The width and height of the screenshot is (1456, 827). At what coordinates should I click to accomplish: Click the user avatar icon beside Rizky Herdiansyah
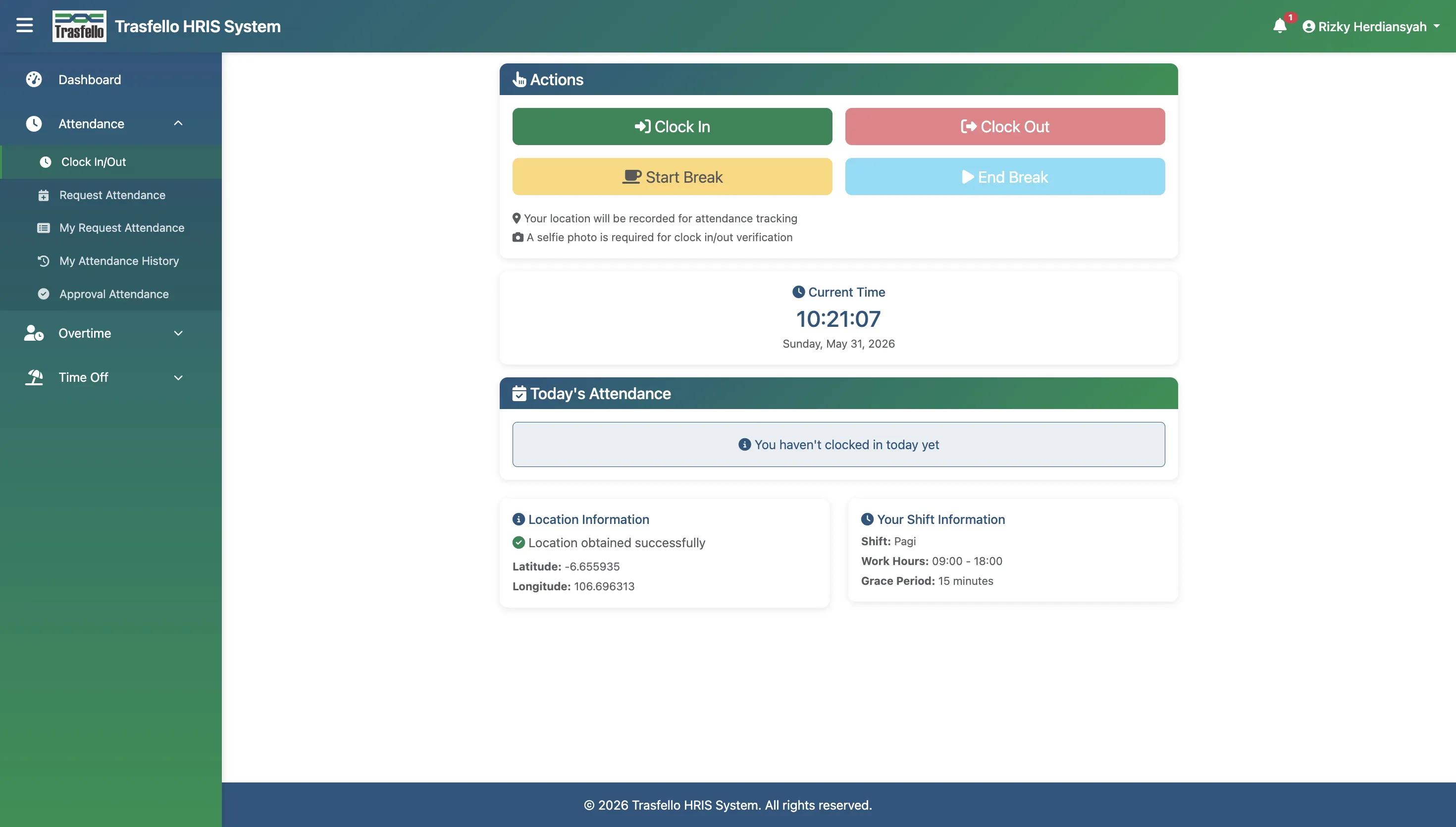click(1308, 27)
